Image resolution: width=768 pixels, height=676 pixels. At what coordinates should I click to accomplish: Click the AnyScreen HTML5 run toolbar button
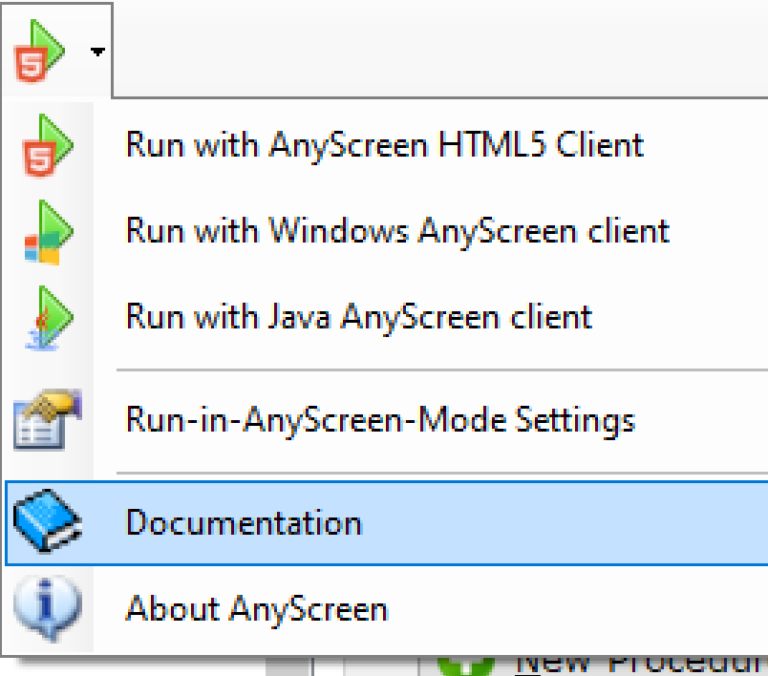click(42, 49)
